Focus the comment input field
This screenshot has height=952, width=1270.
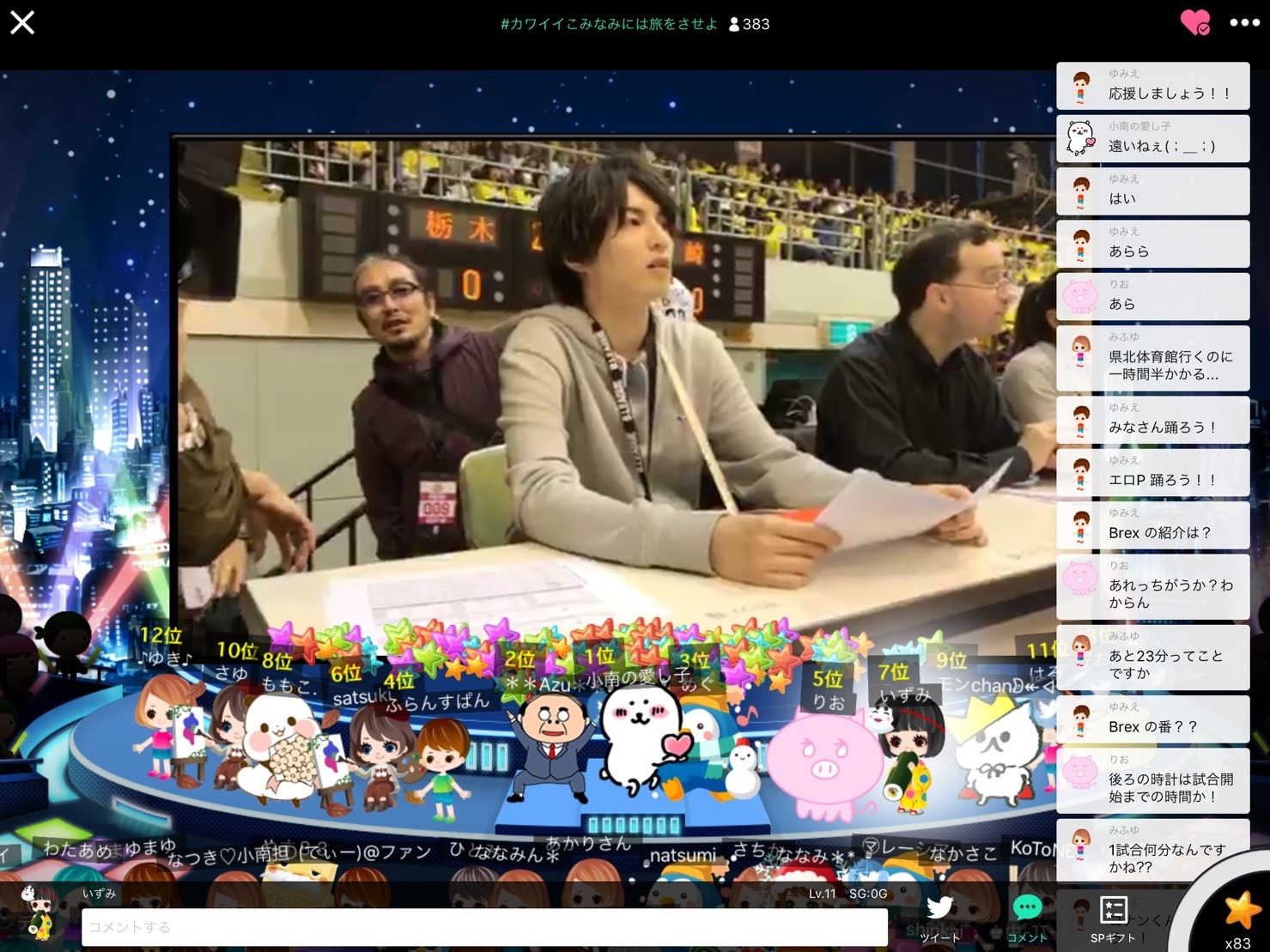[x=484, y=927]
